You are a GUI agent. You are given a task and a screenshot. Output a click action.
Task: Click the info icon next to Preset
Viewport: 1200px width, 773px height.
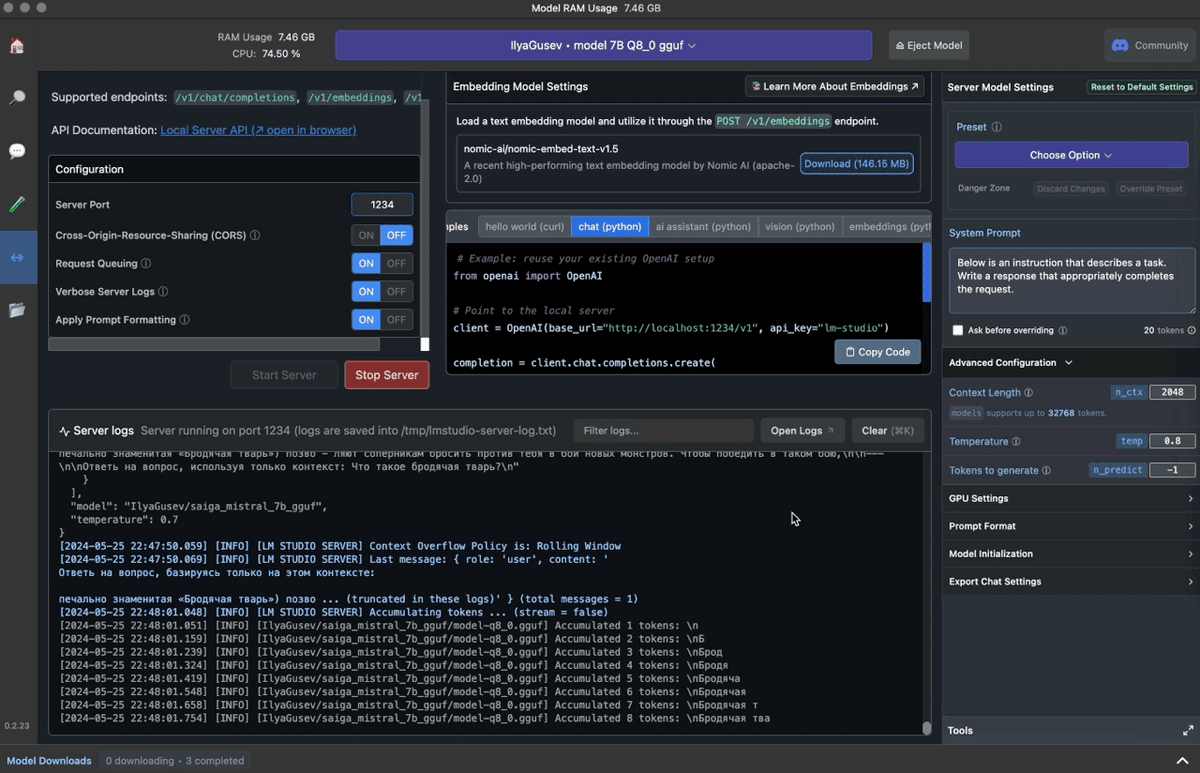click(997, 127)
